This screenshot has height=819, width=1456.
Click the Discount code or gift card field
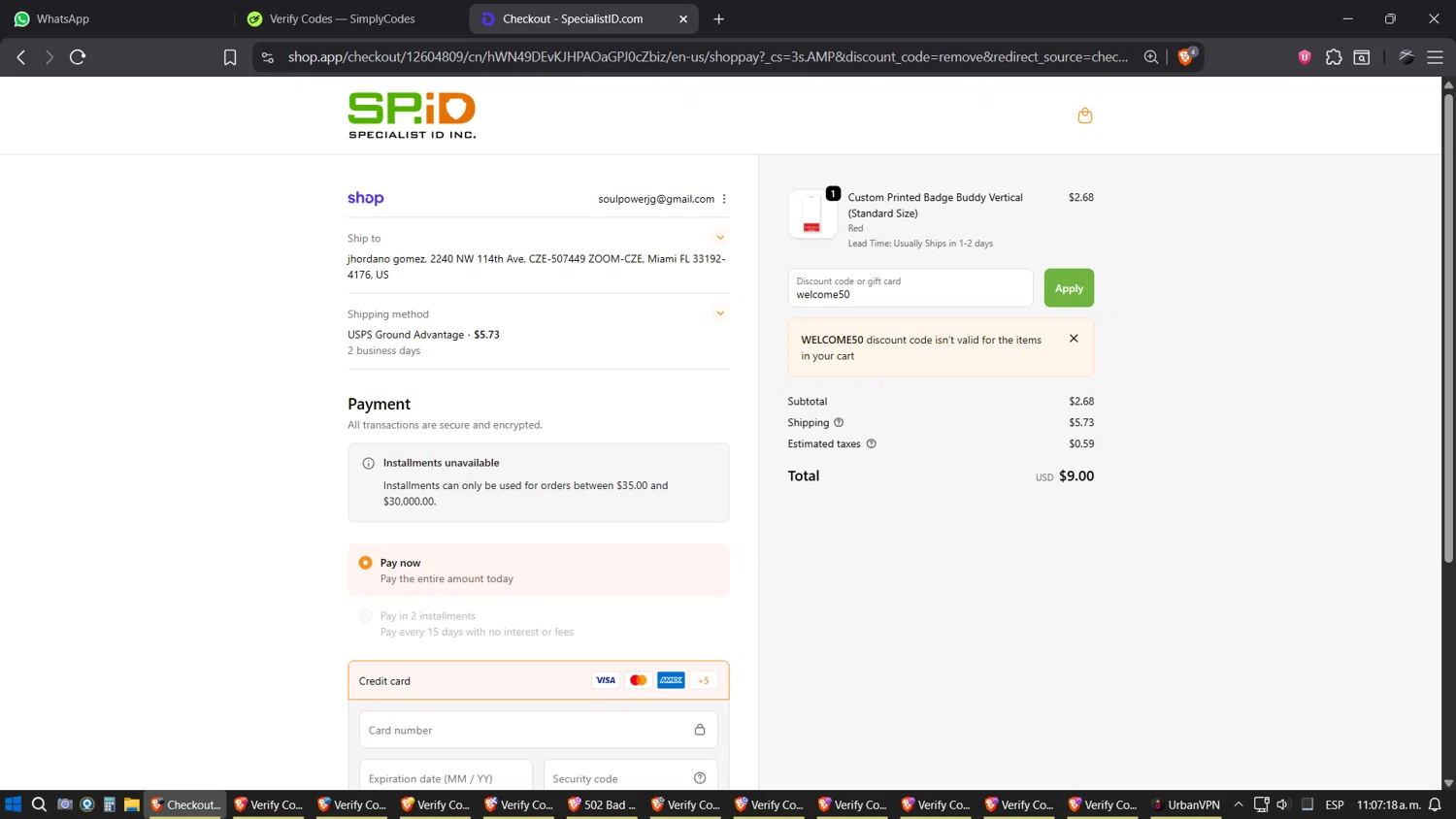coord(910,288)
